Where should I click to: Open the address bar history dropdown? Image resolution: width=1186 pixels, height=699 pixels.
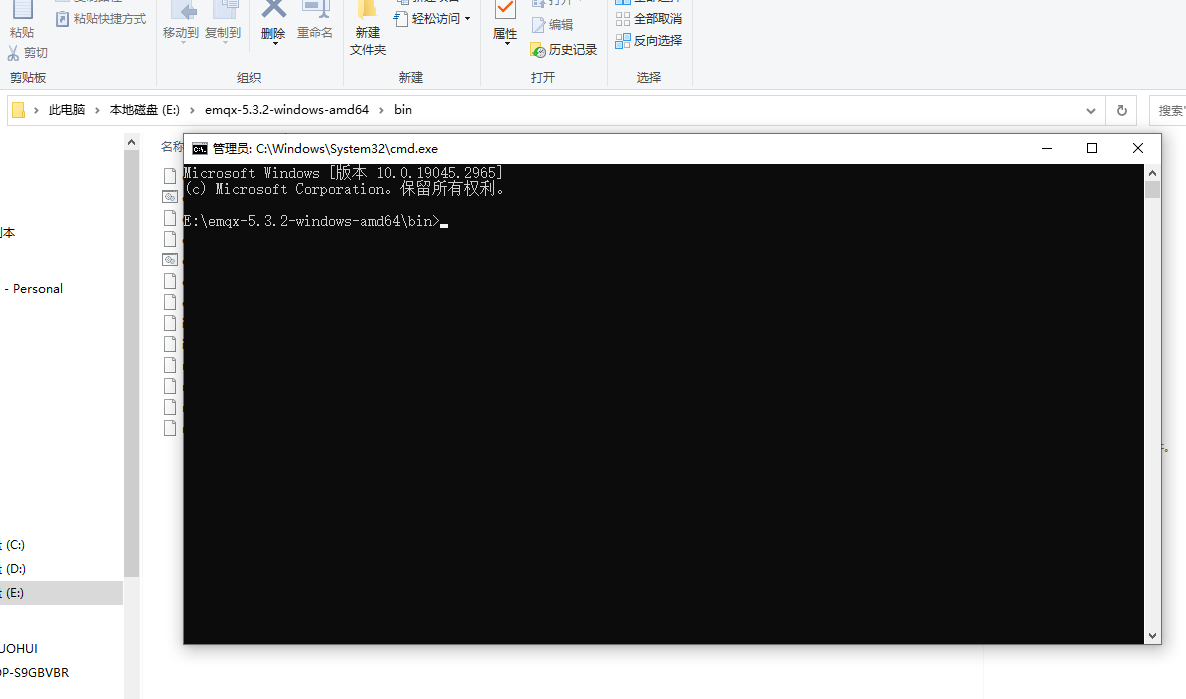coord(1091,110)
